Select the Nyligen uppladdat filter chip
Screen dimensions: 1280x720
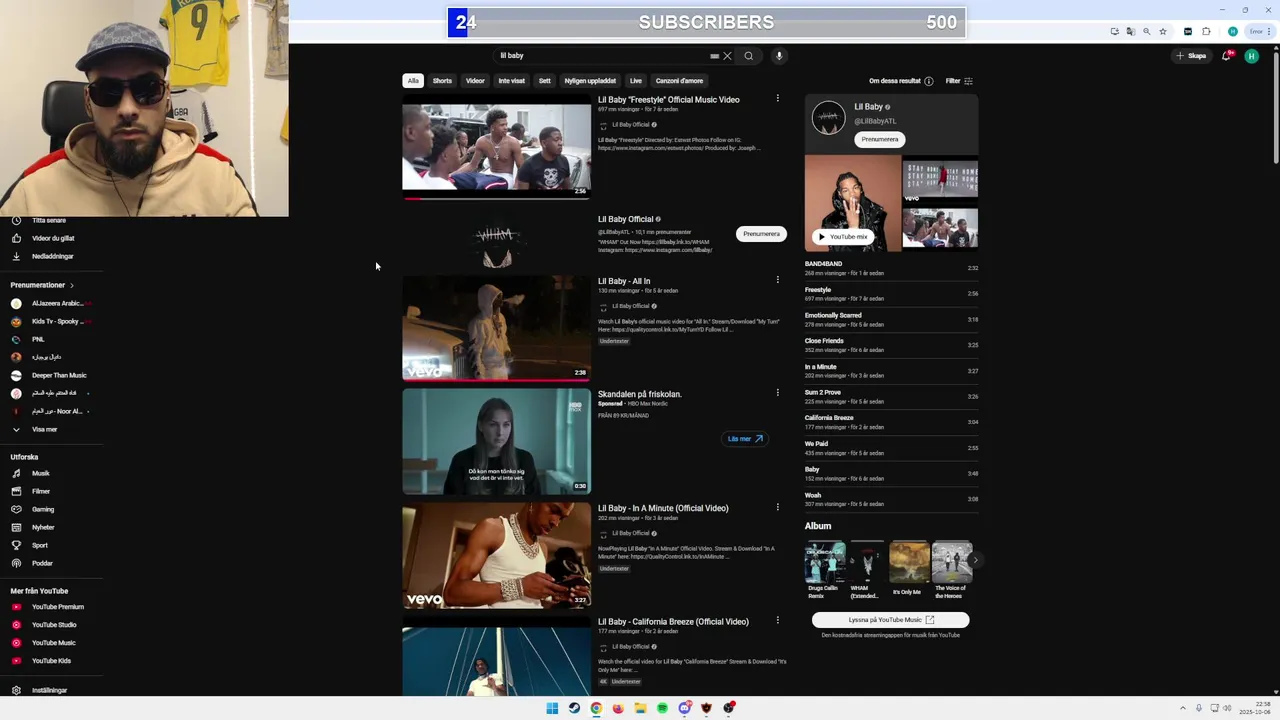click(590, 81)
